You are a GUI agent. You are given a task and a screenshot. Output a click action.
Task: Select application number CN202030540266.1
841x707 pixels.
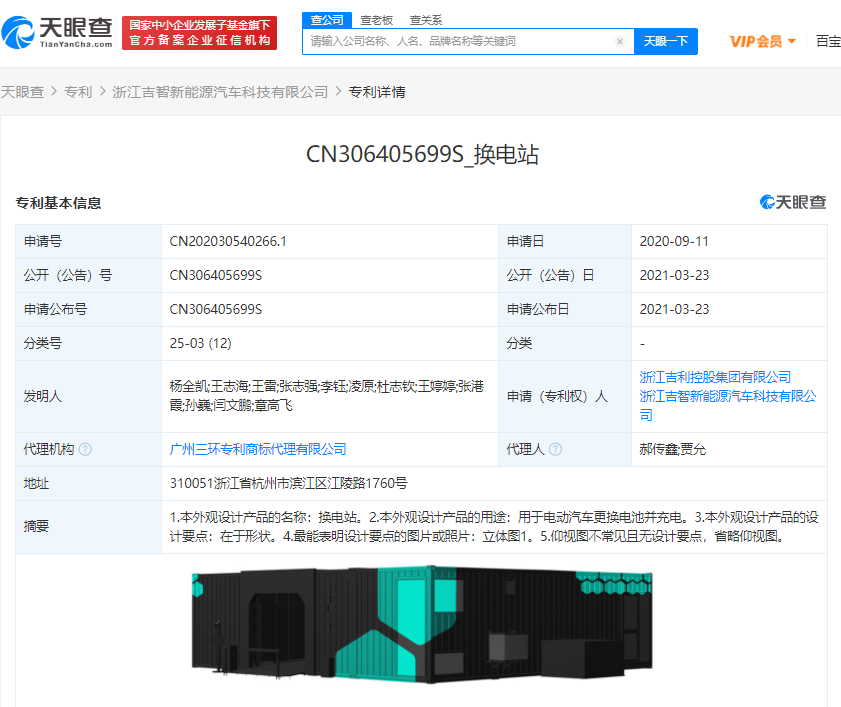228,241
